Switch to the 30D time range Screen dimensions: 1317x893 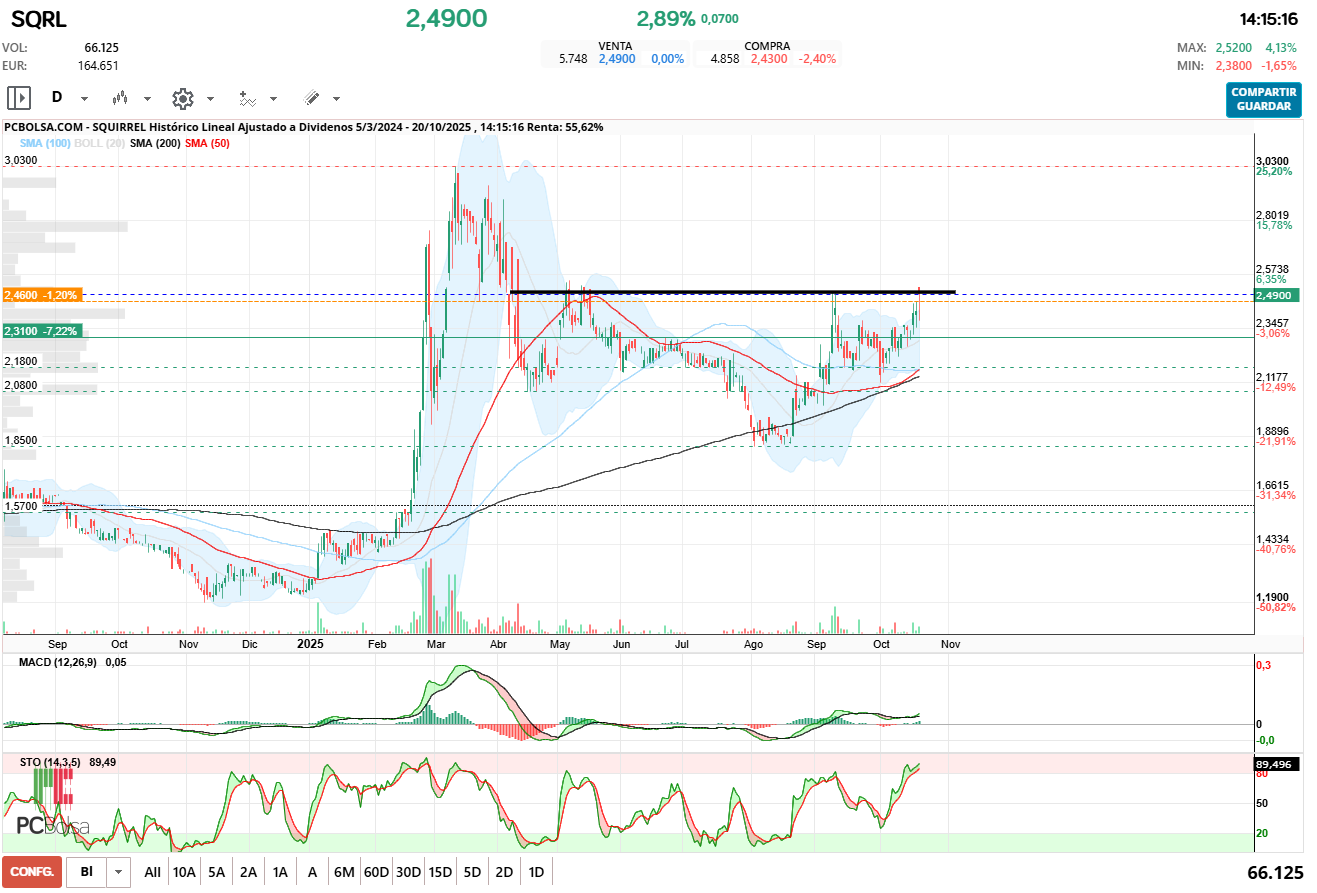click(408, 872)
